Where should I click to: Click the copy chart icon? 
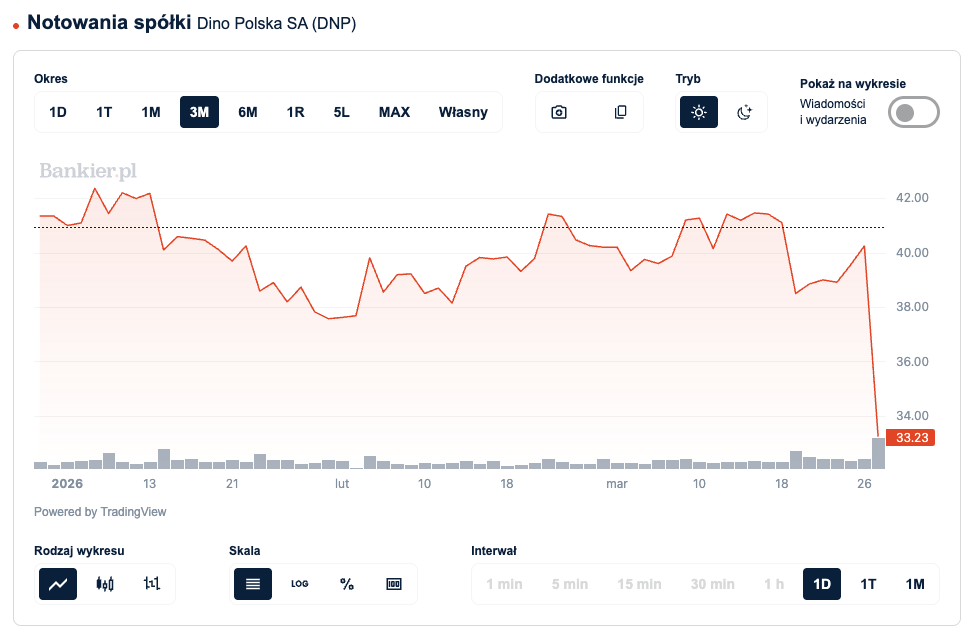(x=620, y=112)
